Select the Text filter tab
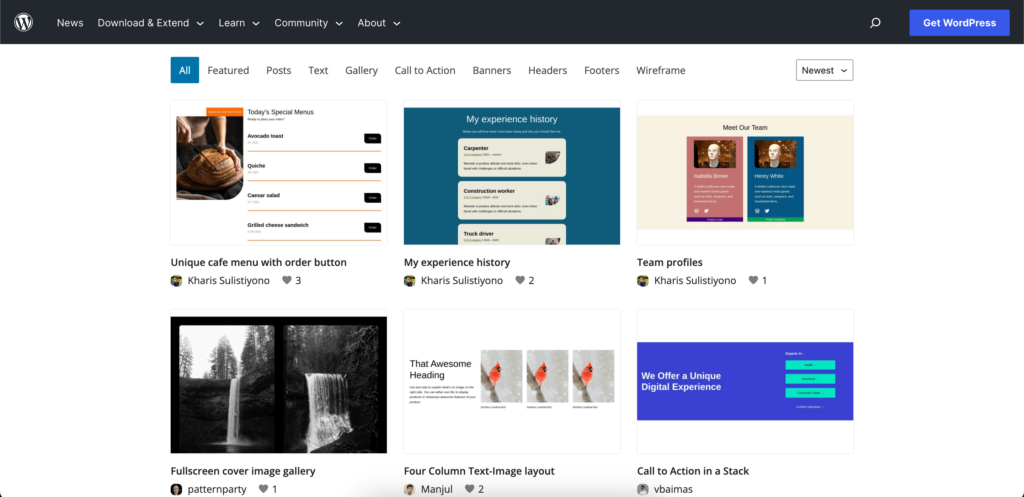Image resolution: width=1024 pixels, height=497 pixels. 318,70
